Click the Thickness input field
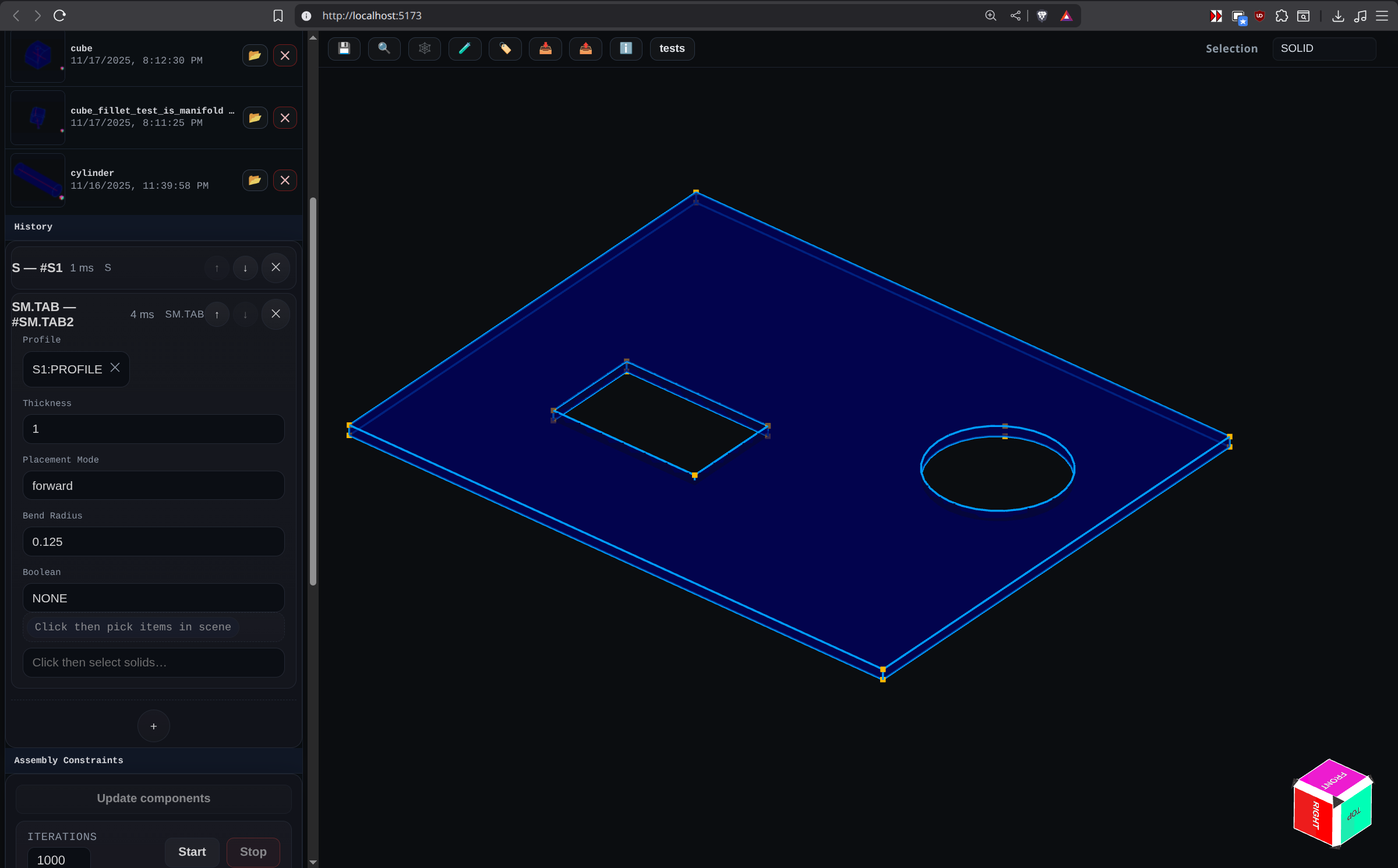Screen dimensions: 1398x868 (x=153, y=429)
